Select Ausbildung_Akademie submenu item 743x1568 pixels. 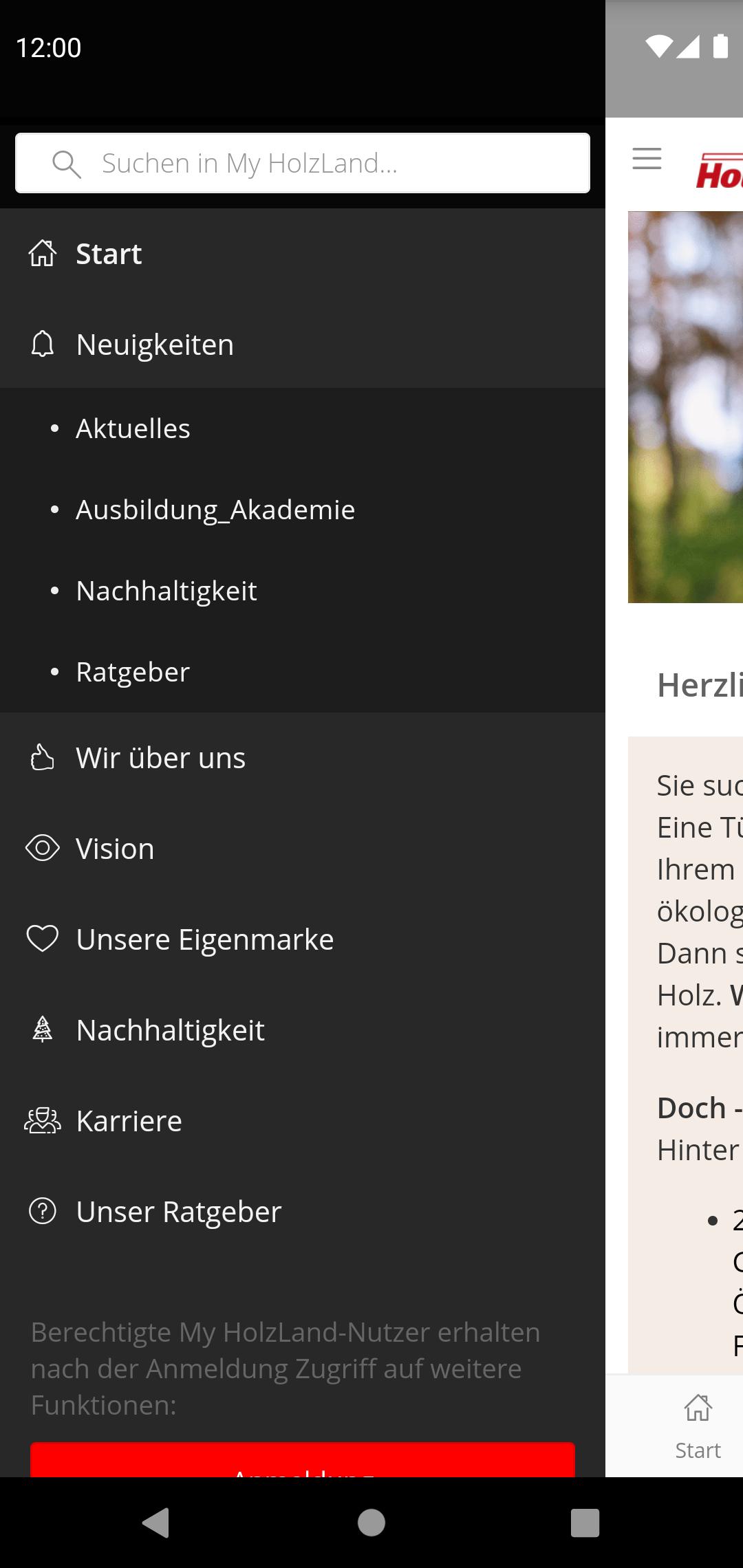pyautogui.click(x=303, y=510)
